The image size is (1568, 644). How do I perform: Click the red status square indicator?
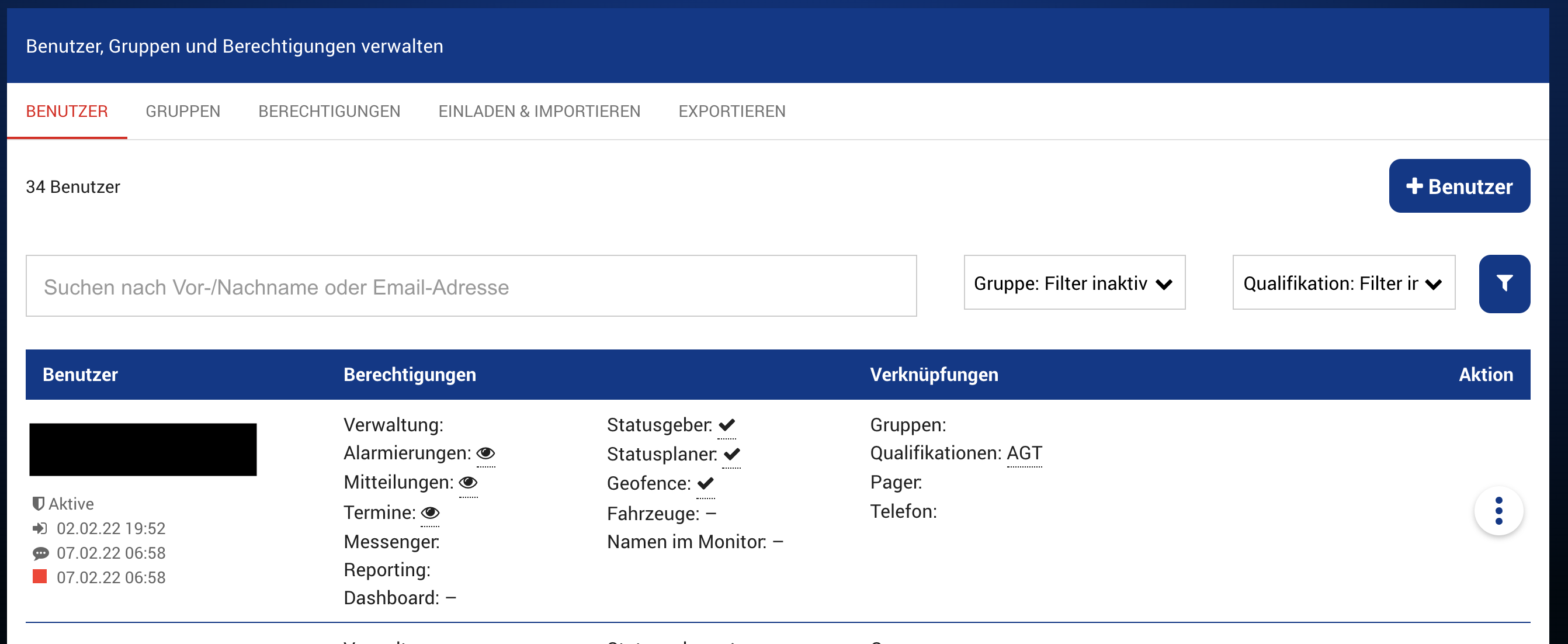click(x=40, y=576)
